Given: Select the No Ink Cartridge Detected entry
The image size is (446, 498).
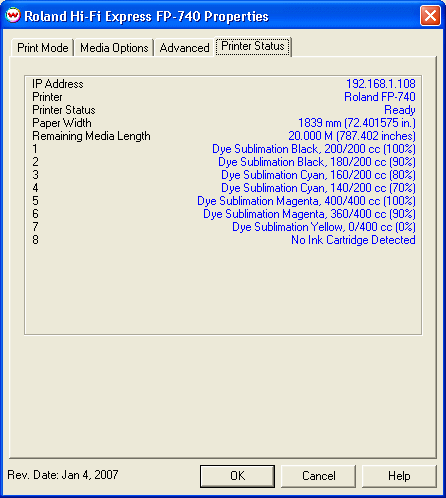Looking at the screenshot, I should tap(353, 240).
